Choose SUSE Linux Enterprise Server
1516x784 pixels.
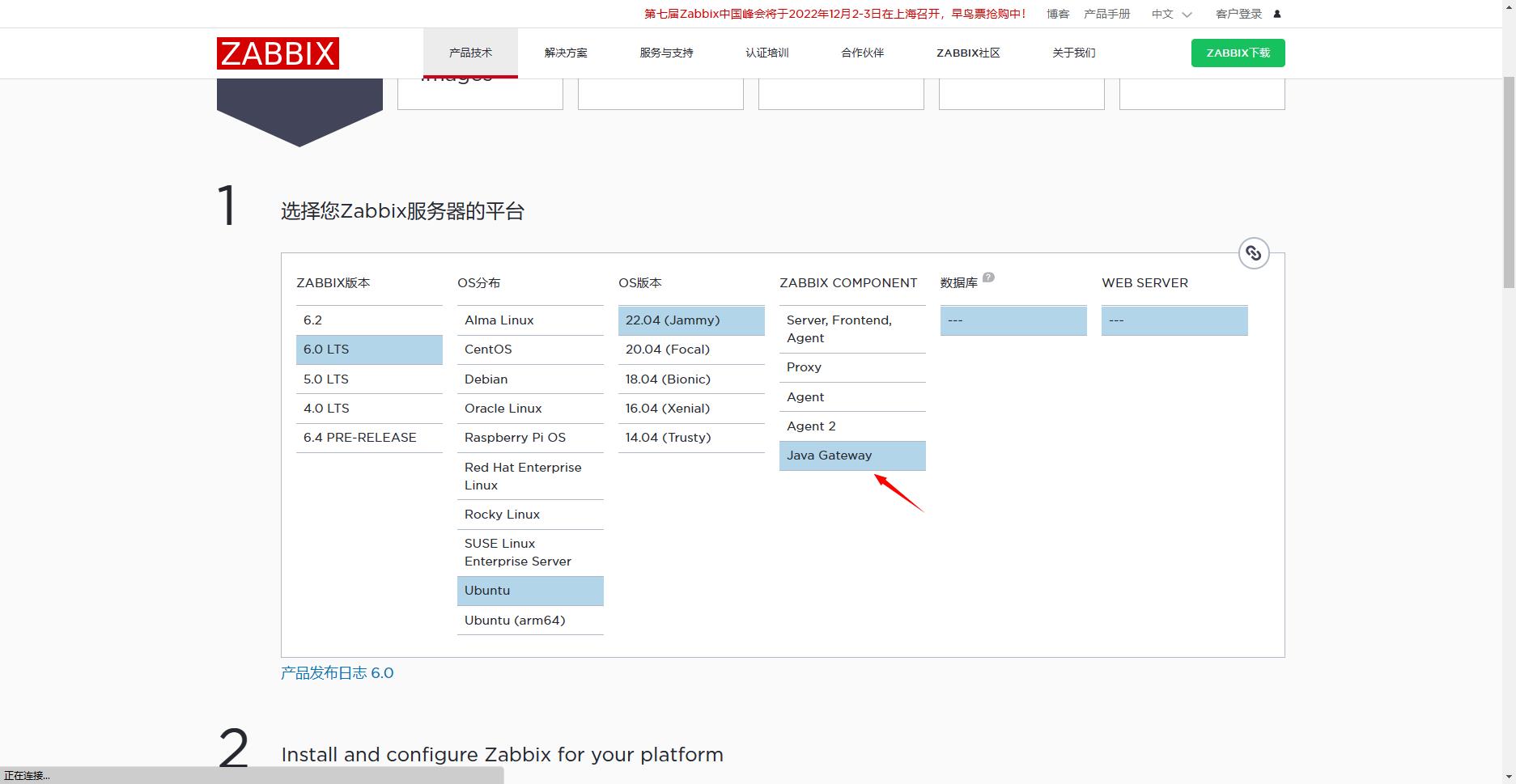coord(530,553)
